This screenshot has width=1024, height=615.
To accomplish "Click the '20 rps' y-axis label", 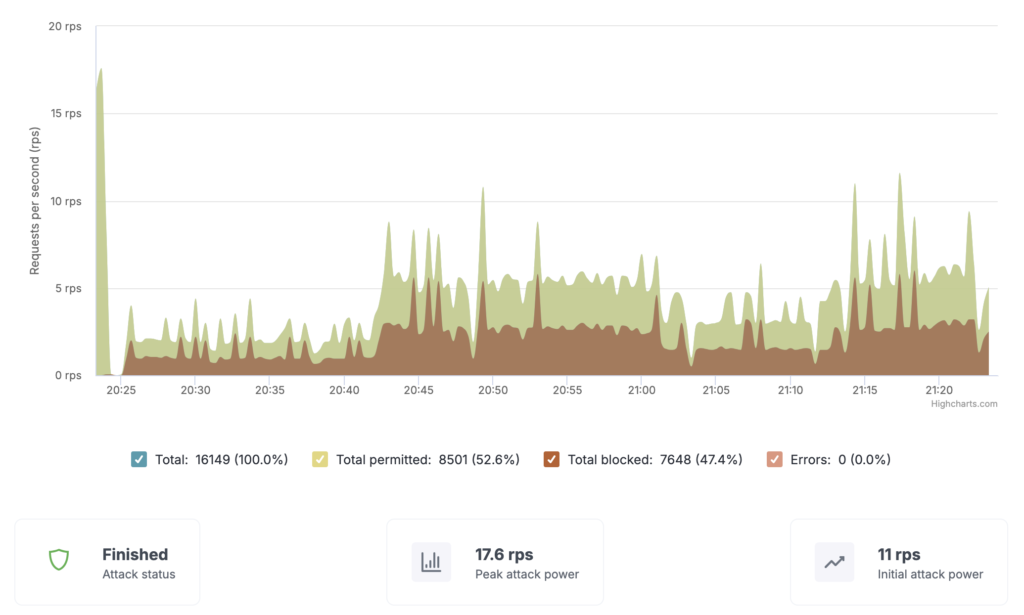I will coord(65,26).
